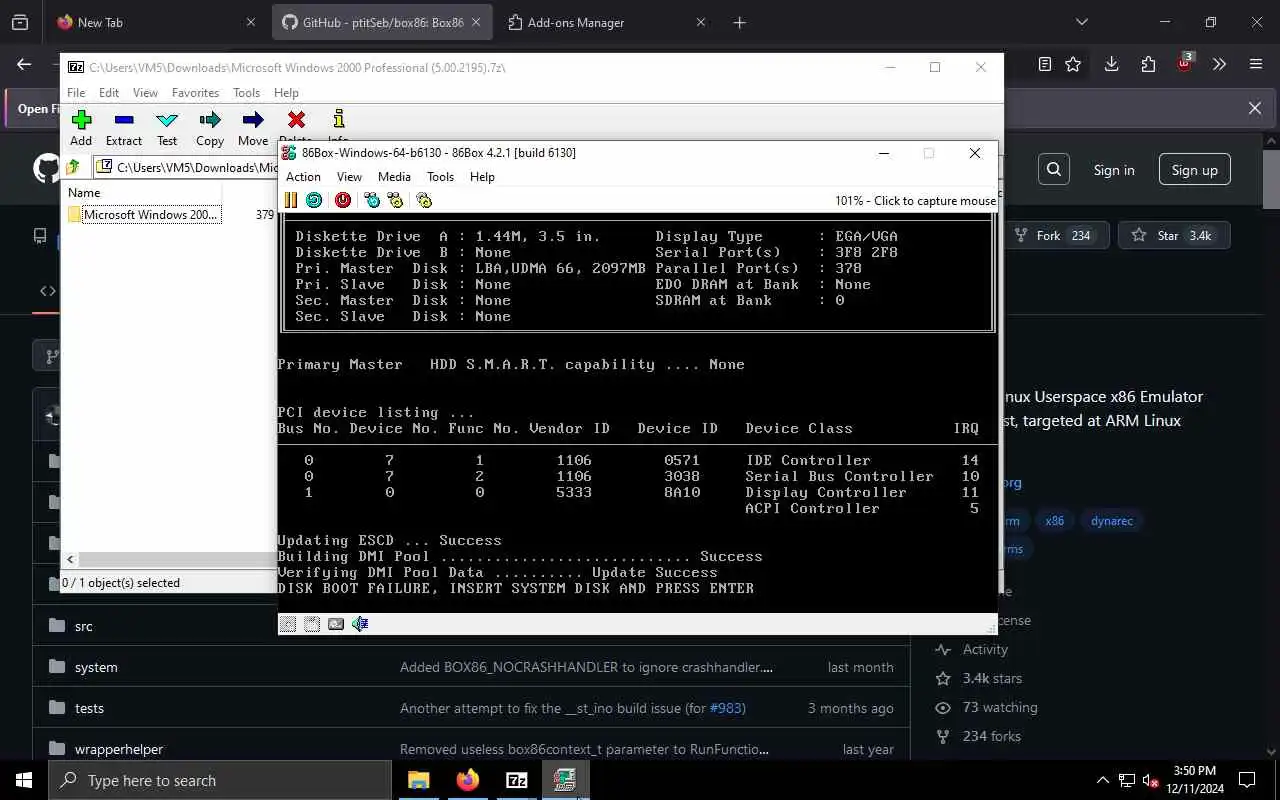
Task: Open issue link #983 in commit message
Action: click(727, 708)
